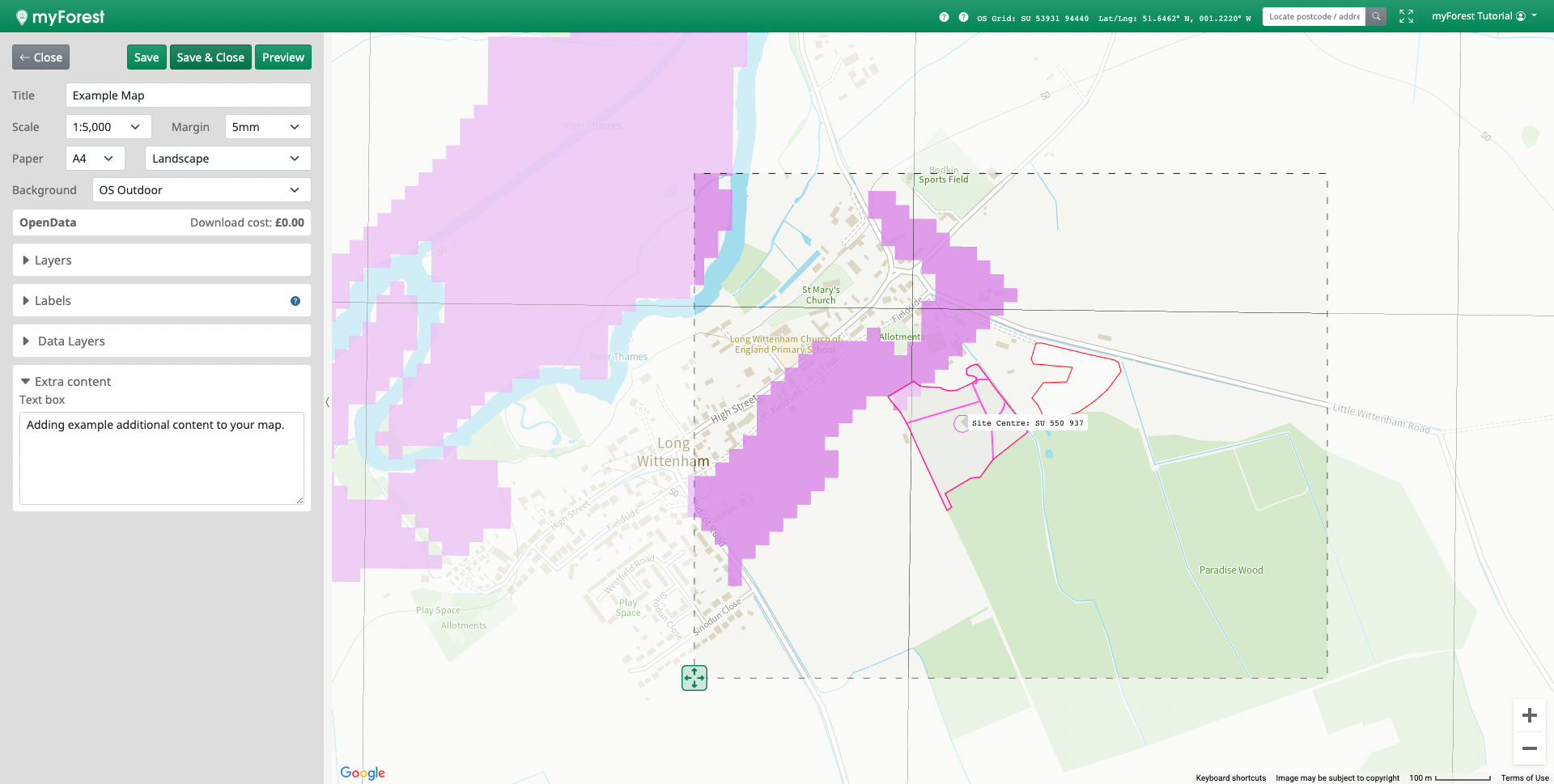Viewport: 1554px width, 784px height.
Task: Open the Margin dropdown showing 5mm
Action: tap(267, 127)
